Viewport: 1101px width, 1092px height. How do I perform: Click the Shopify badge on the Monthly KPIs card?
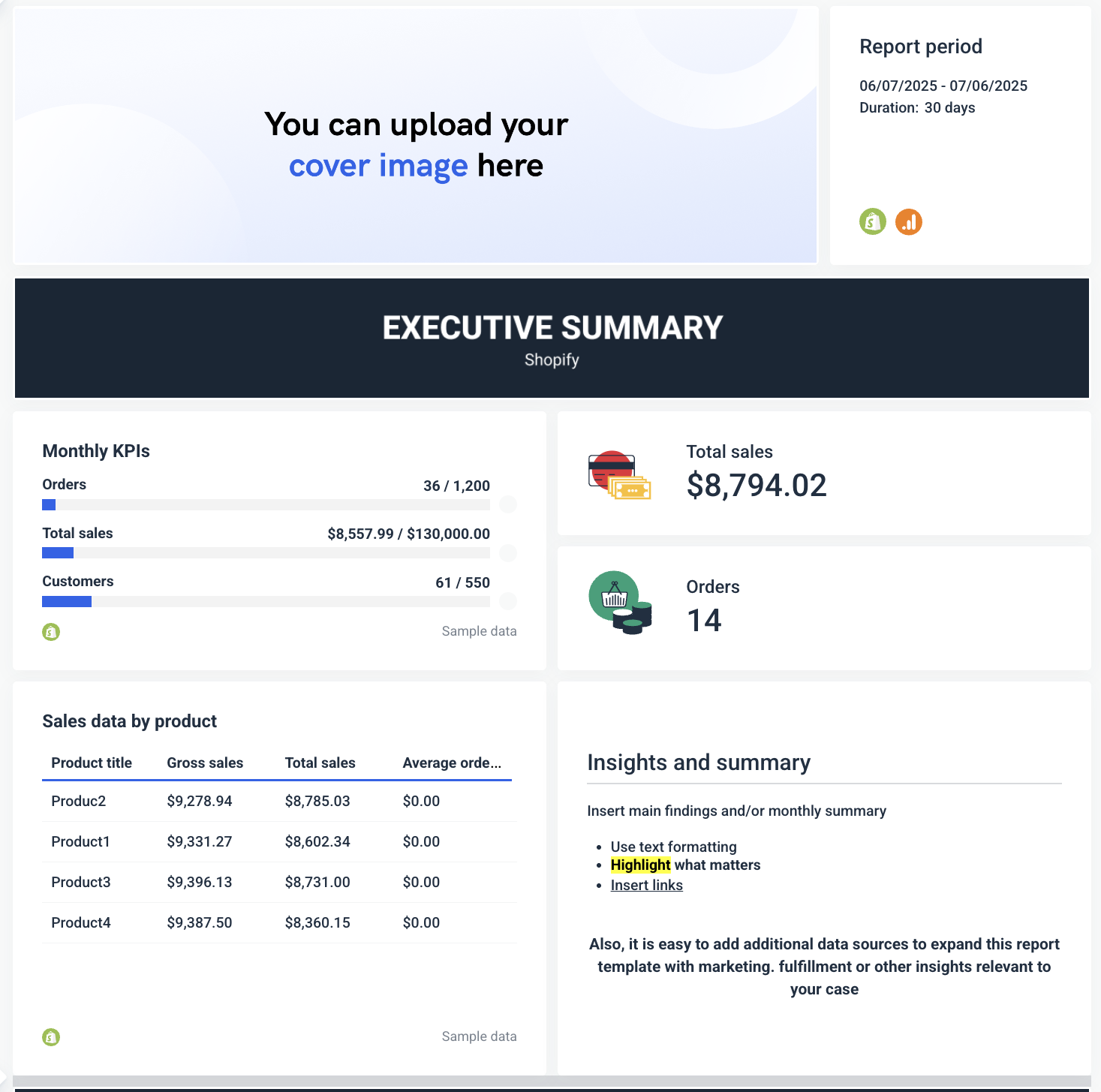tap(50, 632)
